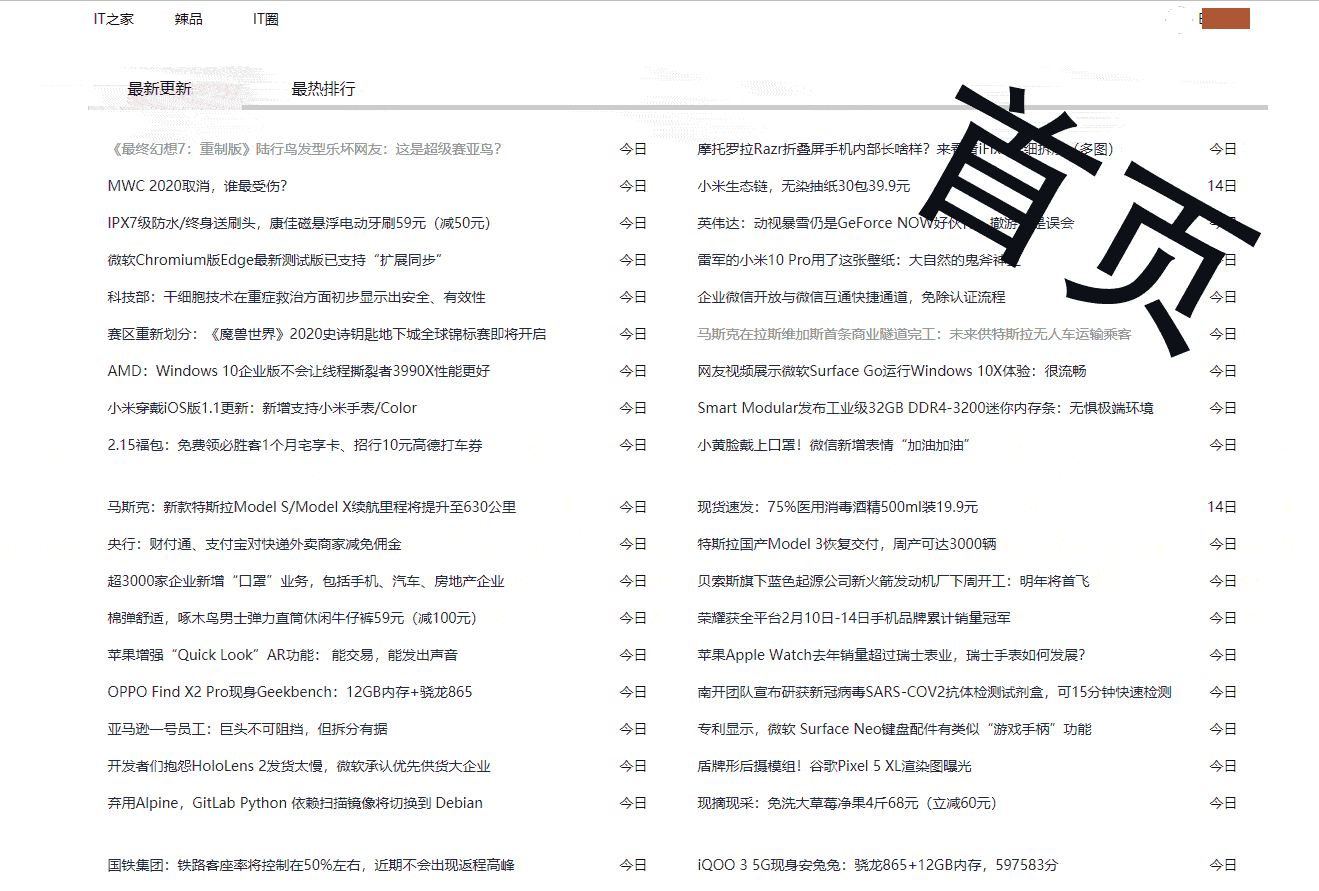Click the orange button at top right

coord(1224,18)
